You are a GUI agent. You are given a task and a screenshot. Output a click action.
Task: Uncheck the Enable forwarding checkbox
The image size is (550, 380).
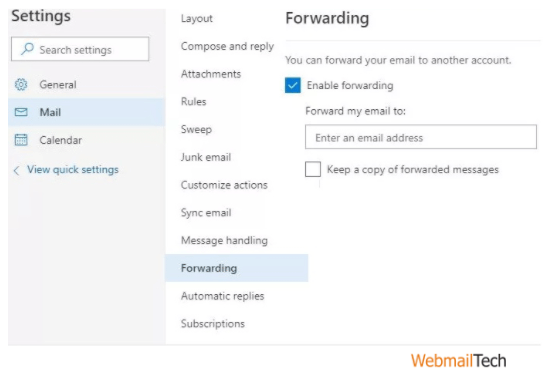click(293, 85)
